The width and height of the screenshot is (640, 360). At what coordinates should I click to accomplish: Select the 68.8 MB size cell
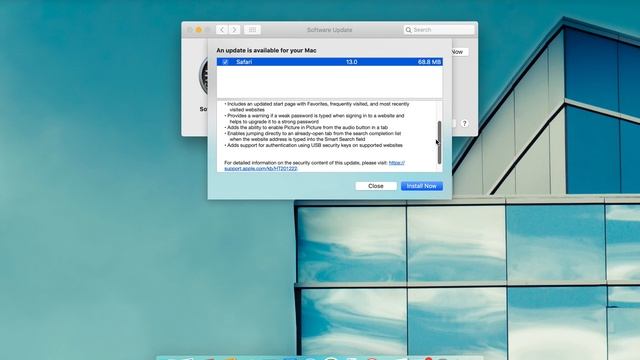[429, 62]
